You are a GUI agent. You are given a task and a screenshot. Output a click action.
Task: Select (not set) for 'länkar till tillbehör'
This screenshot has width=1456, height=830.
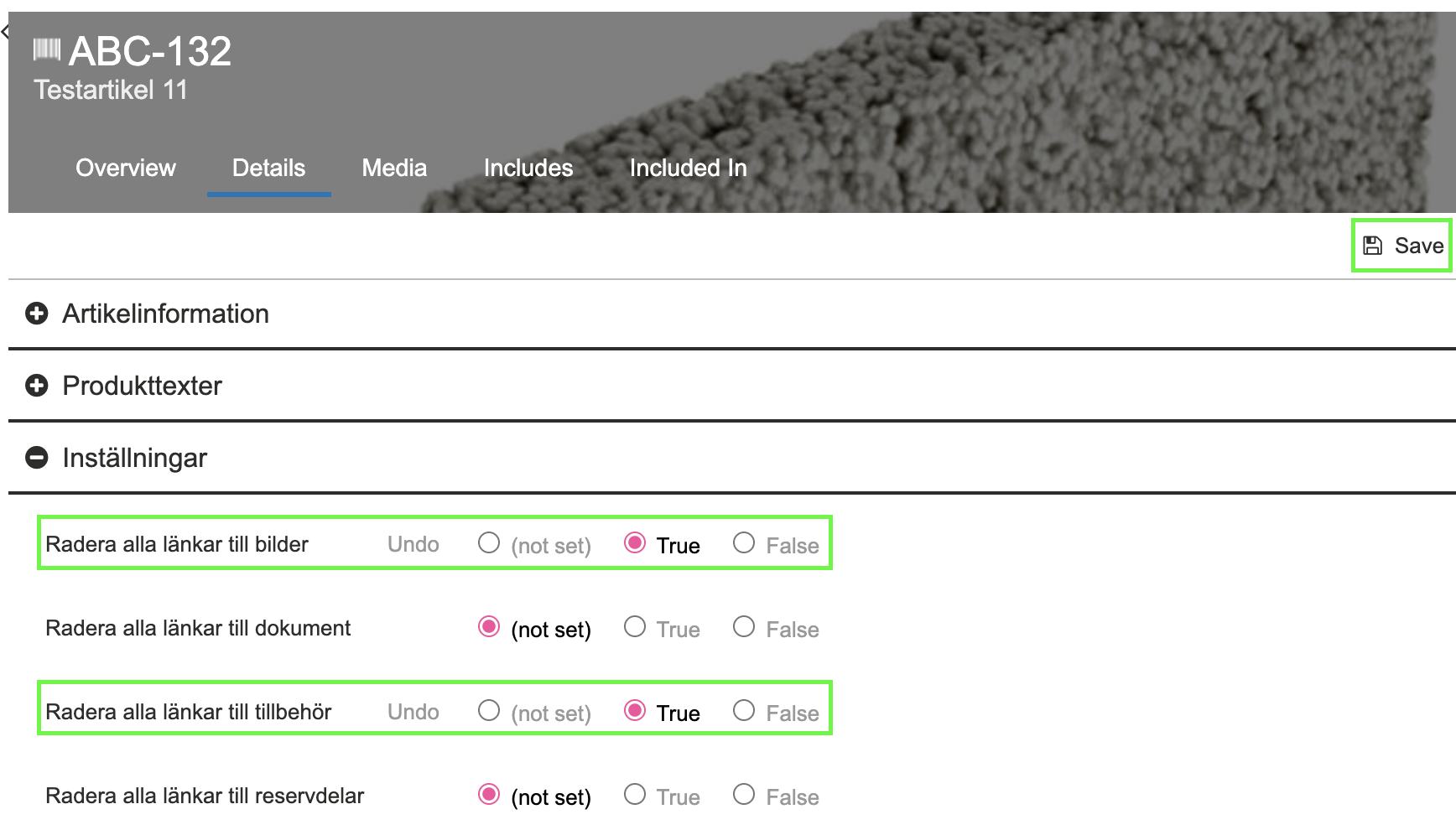489,711
